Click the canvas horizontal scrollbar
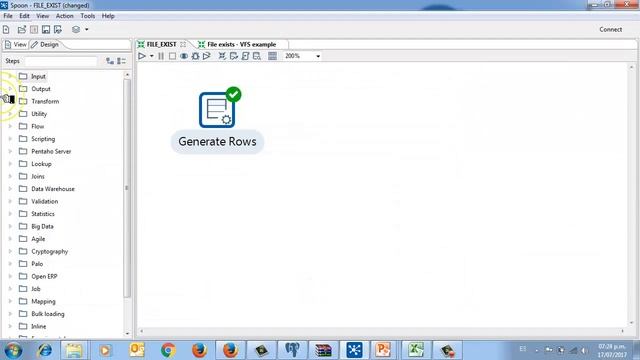Image resolution: width=640 pixels, height=360 pixels. (x=382, y=331)
